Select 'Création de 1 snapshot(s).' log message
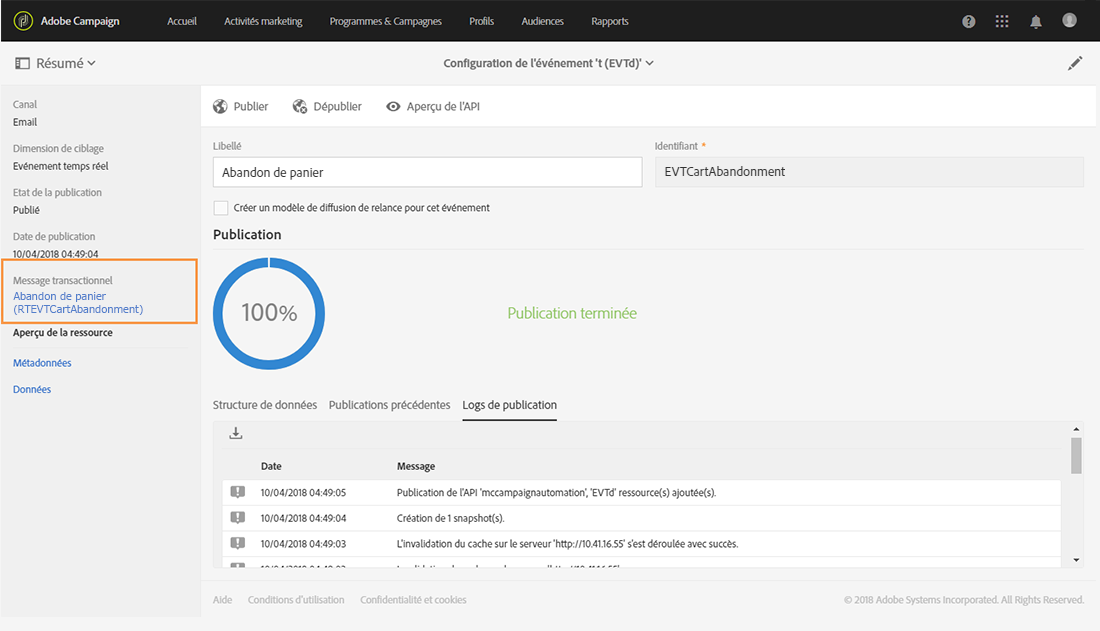This screenshot has height=631, width=1100. tap(450, 518)
